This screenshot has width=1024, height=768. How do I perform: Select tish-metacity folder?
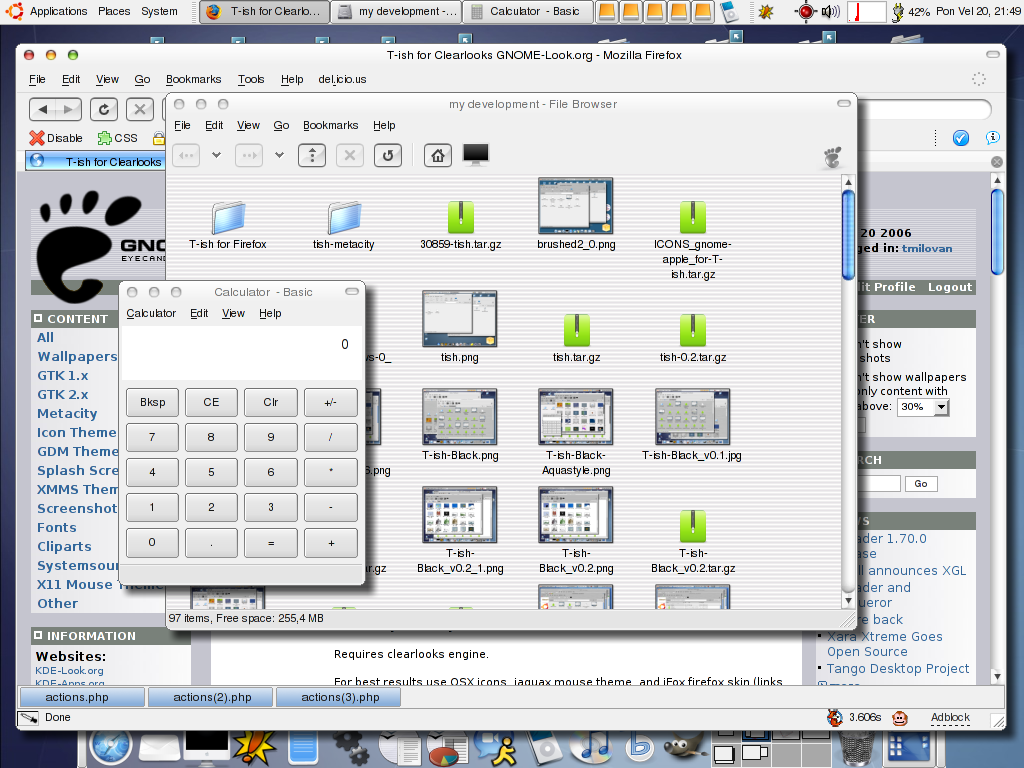[344, 225]
